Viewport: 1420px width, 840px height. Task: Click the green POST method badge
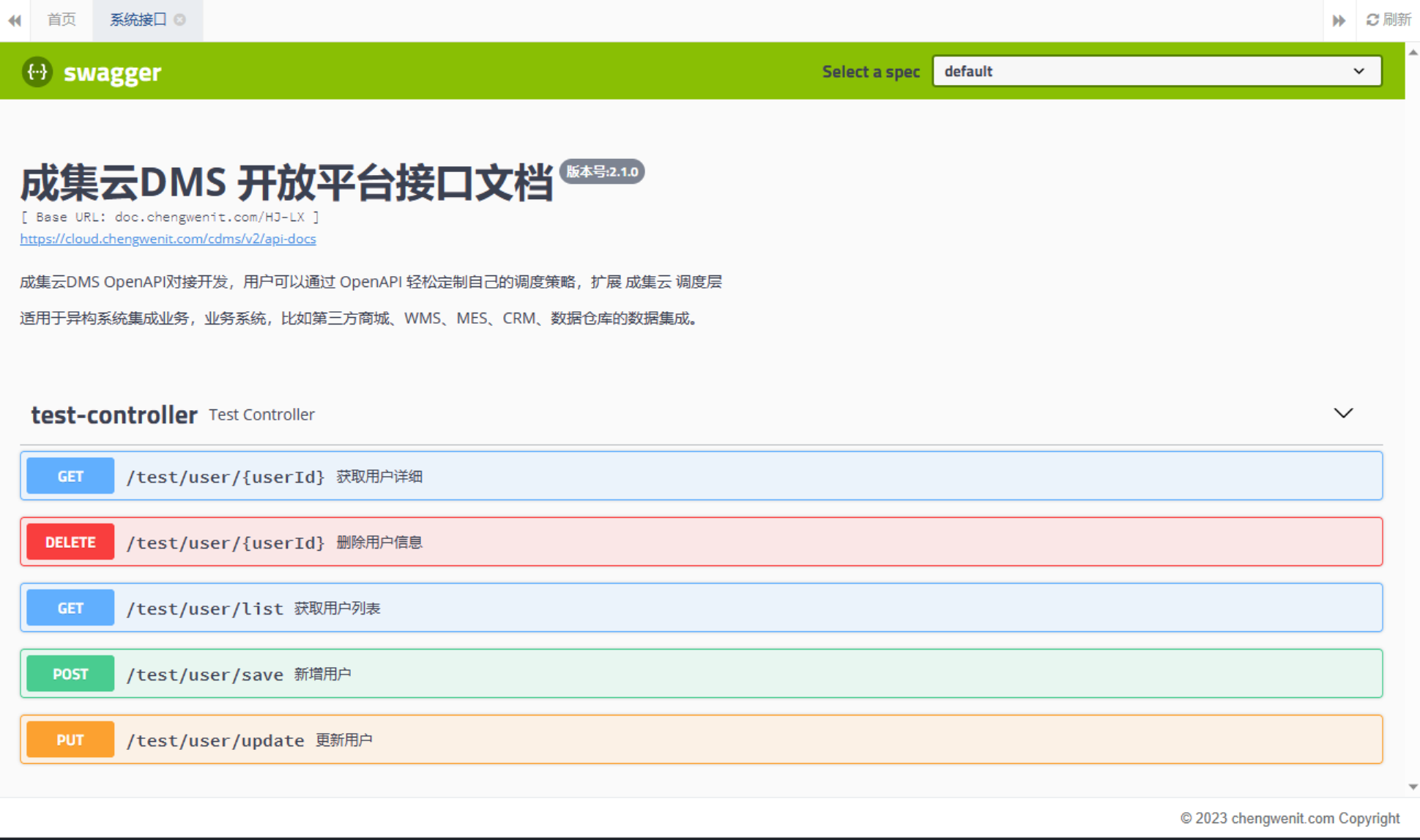tap(70, 674)
